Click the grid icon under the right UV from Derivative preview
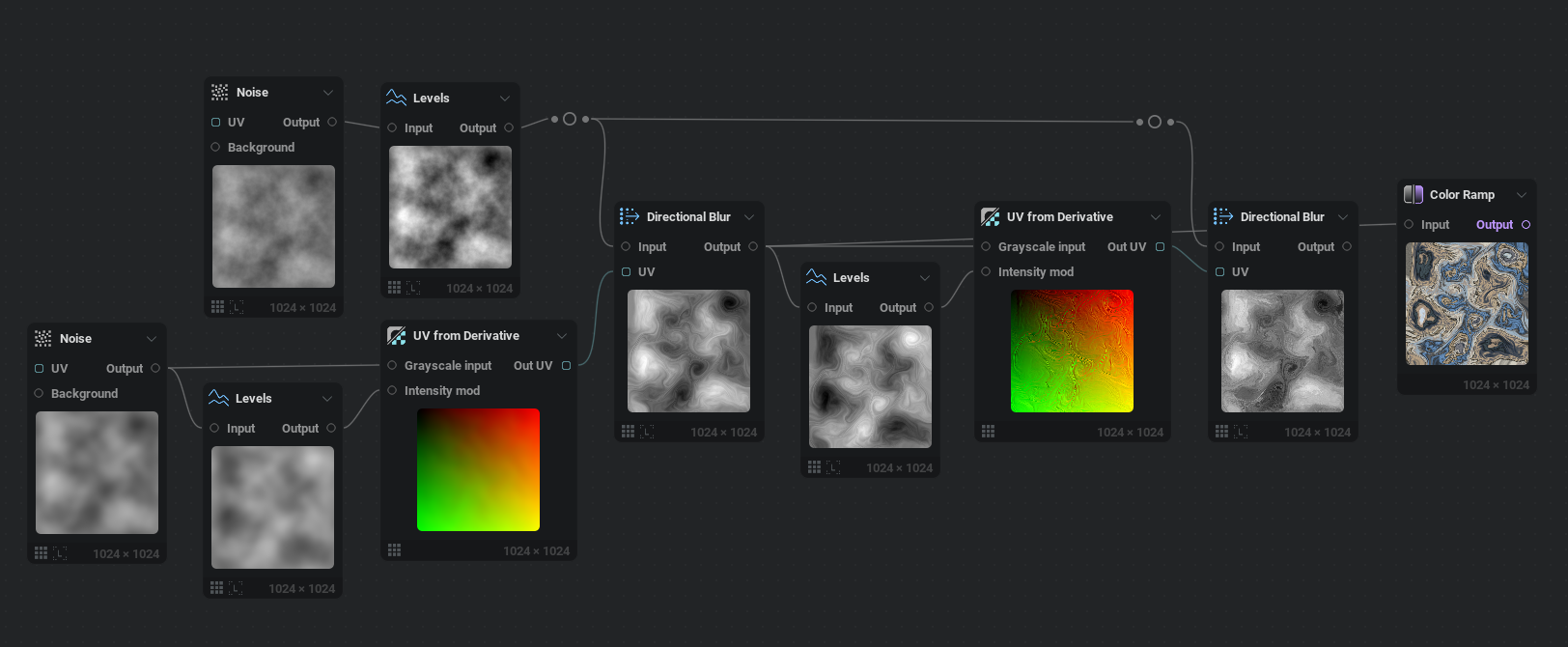 coord(988,432)
